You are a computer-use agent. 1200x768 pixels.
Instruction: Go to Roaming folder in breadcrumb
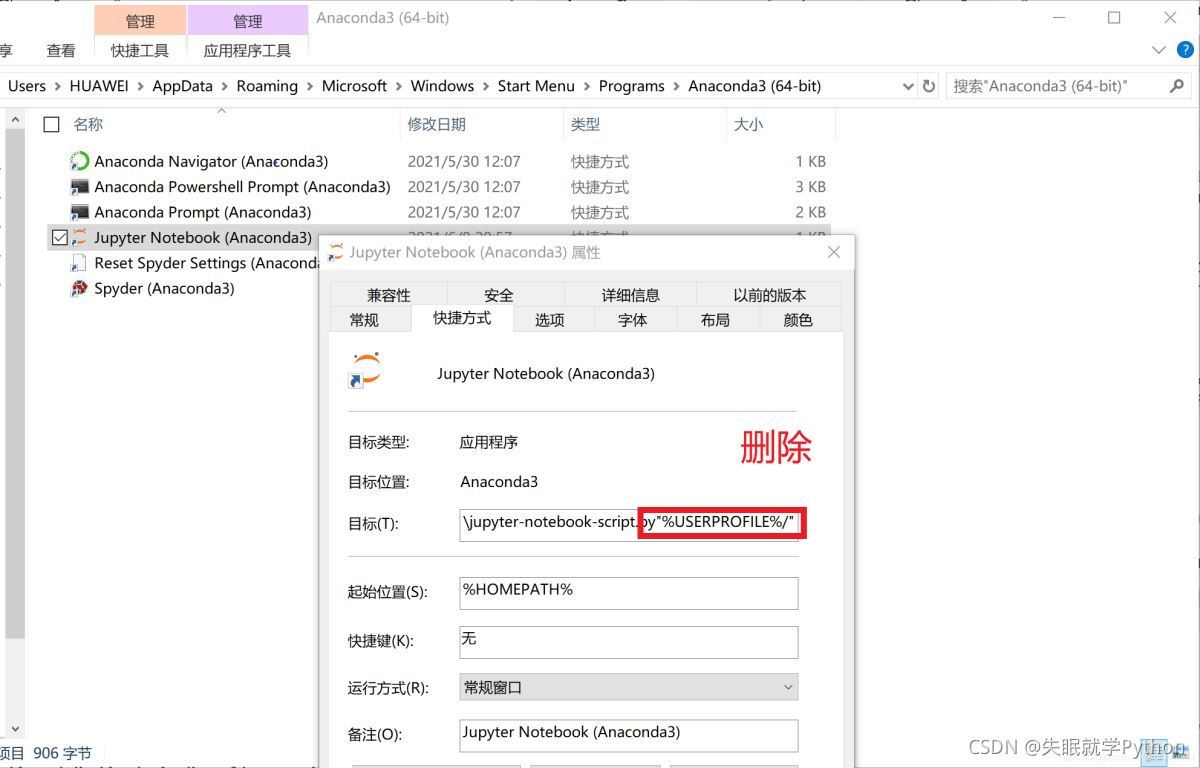(267, 86)
